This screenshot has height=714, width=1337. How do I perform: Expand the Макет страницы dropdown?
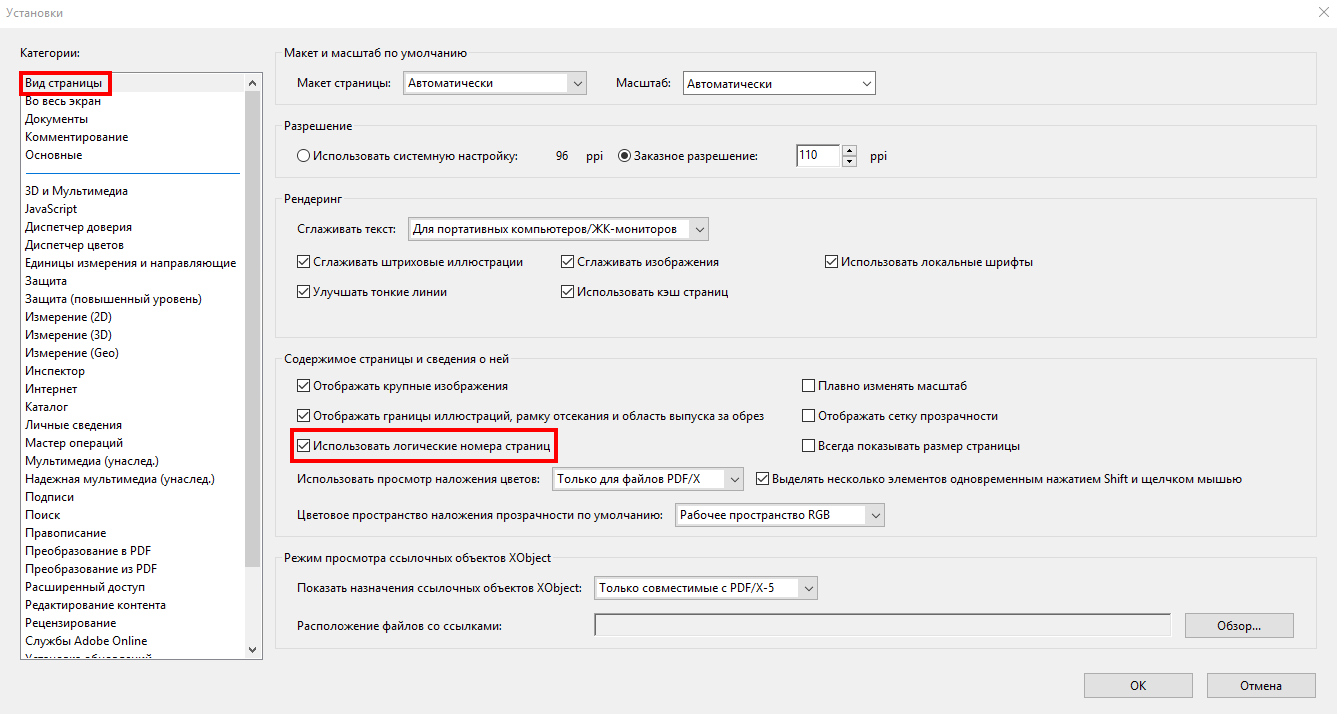pos(495,84)
